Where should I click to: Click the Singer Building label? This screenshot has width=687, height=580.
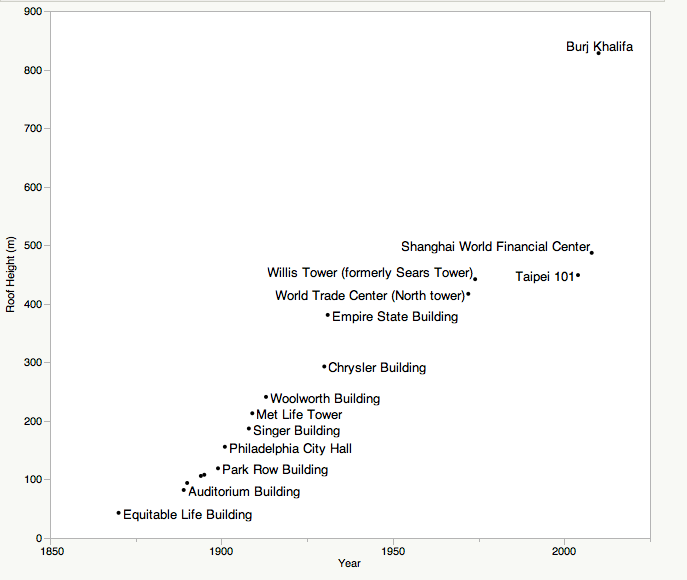pos(296,431)
